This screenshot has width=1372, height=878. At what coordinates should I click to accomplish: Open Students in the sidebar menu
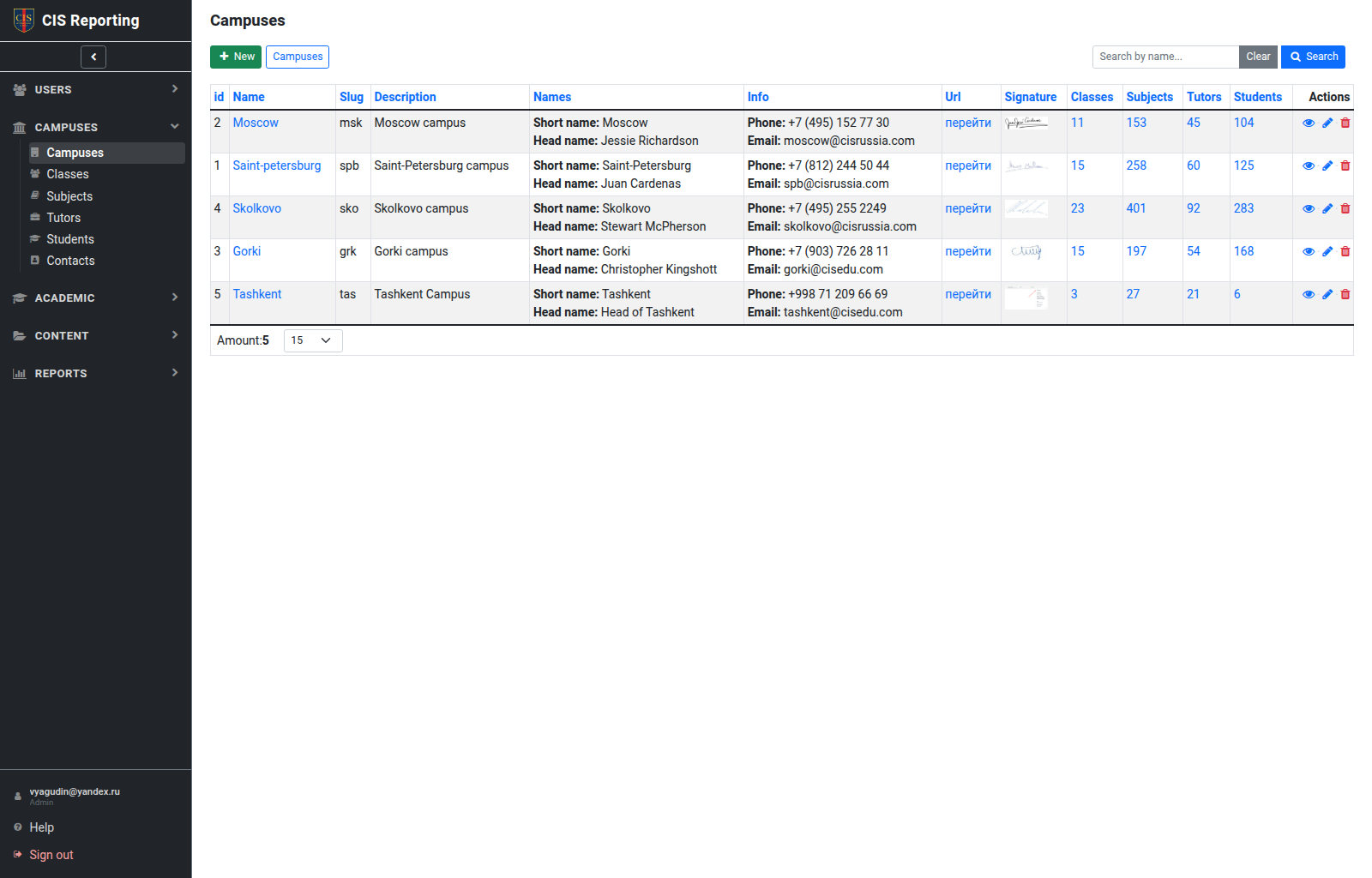click(106, 239)
